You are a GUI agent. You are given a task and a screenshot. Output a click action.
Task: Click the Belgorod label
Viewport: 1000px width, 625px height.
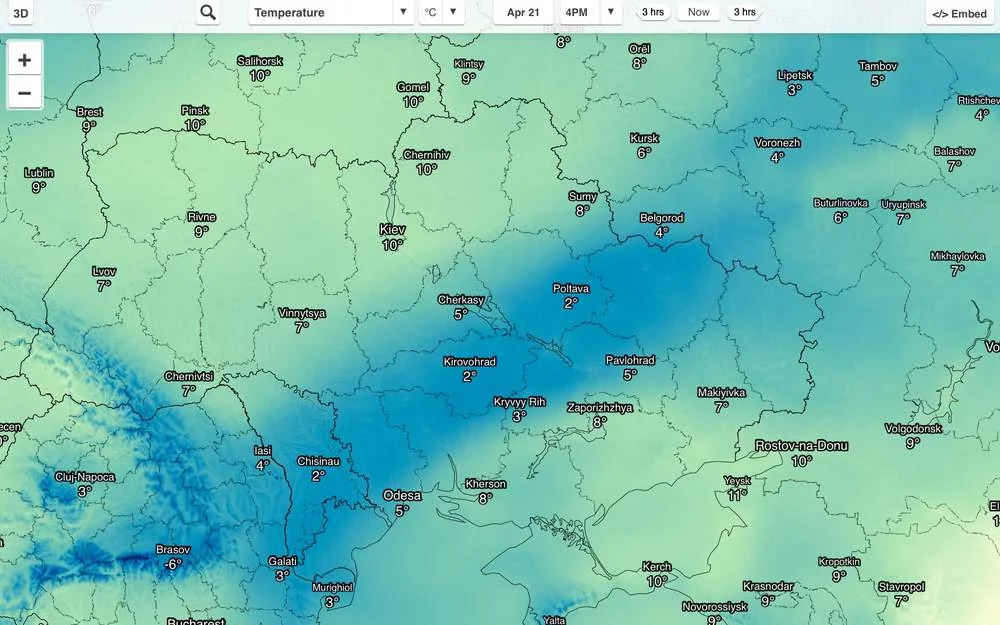tap(661, 218)
